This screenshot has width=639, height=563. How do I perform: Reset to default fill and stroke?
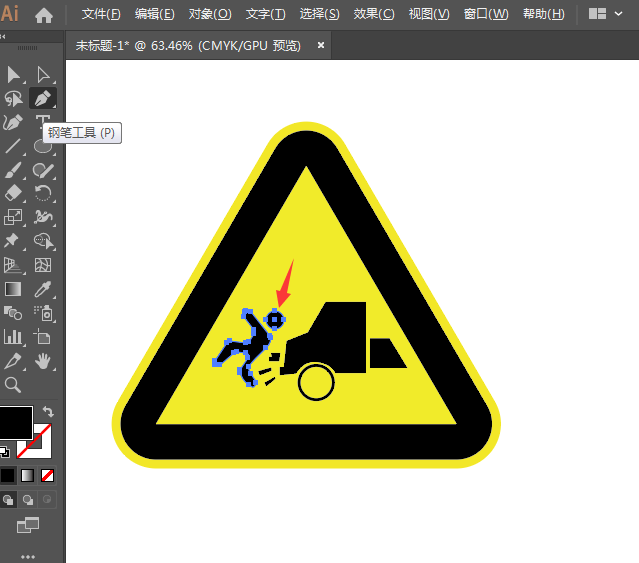[5, 452]
